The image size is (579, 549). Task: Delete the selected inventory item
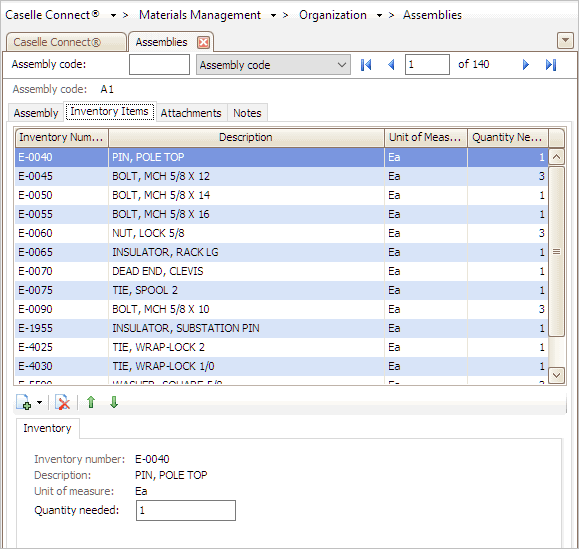63,402
